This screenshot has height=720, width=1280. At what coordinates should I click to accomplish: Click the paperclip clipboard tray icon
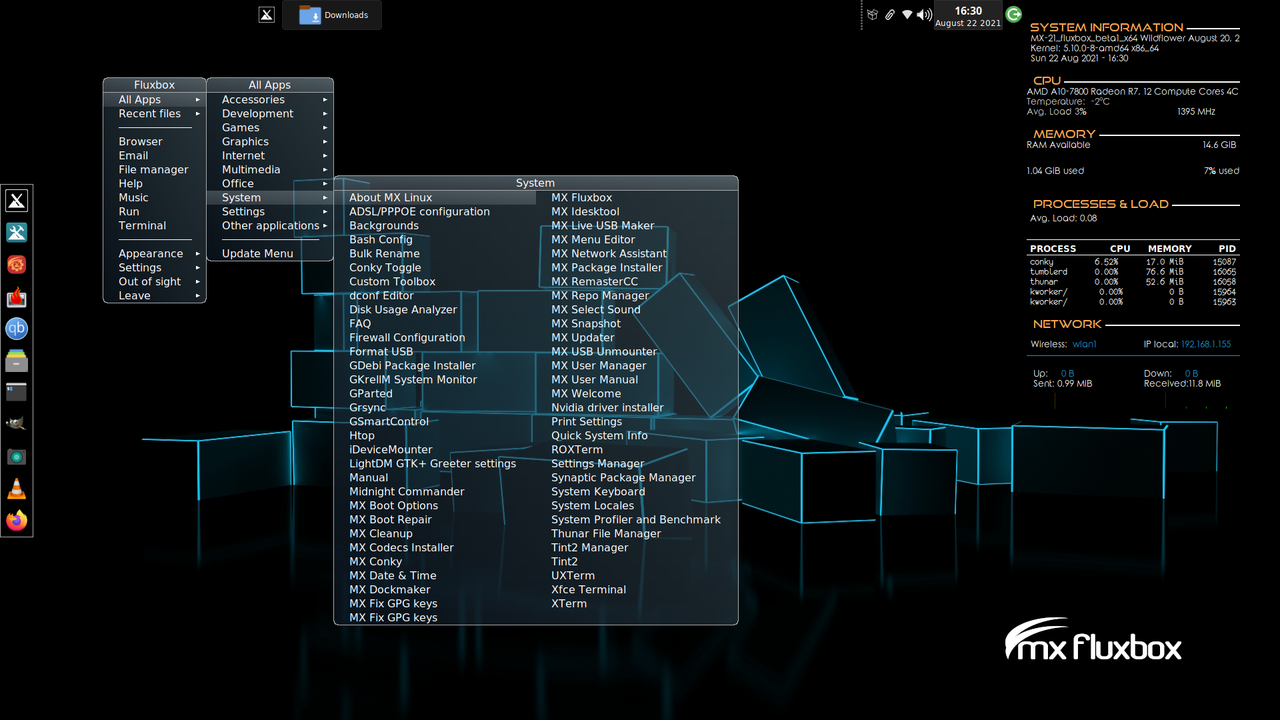889,15
